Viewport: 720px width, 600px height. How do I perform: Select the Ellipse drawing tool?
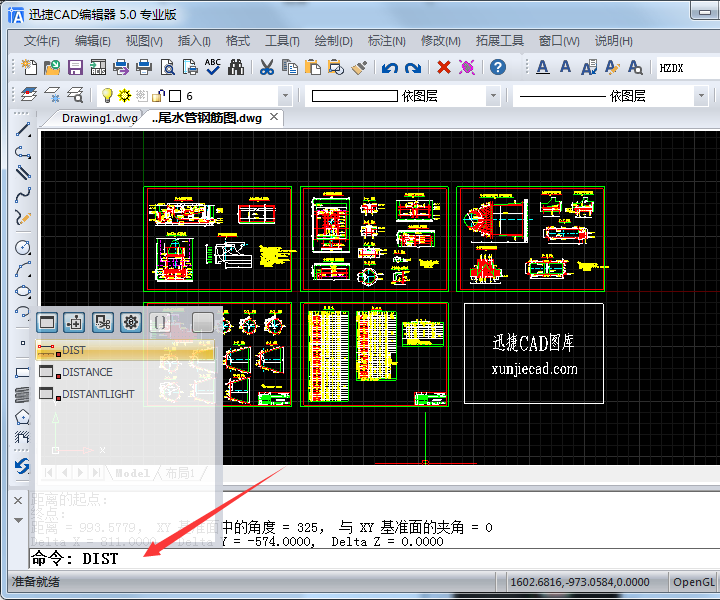[23, 291]
